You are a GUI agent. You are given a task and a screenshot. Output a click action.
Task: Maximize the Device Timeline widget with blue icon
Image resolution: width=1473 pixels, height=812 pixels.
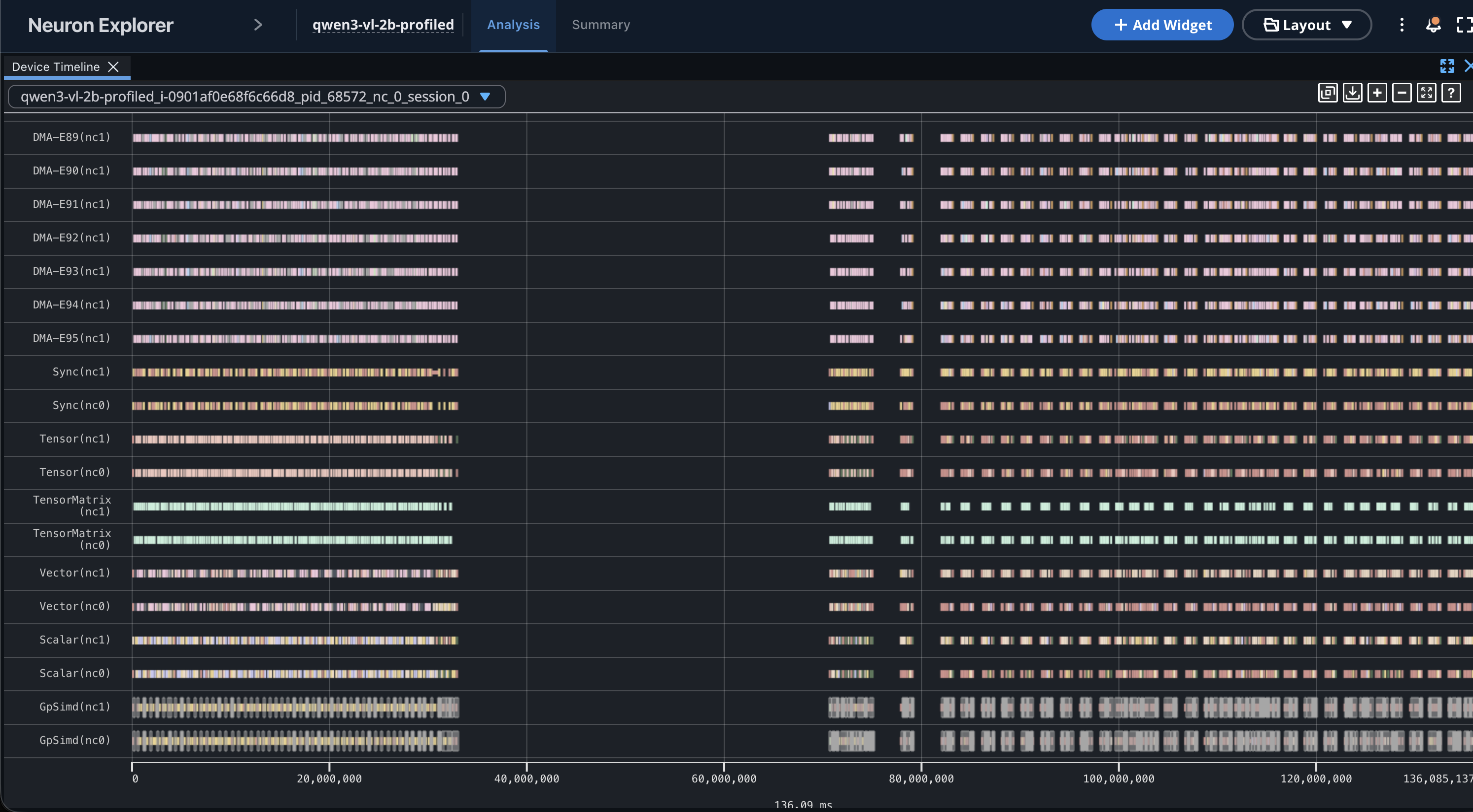pyautogui.click(x=1447, y=67)
